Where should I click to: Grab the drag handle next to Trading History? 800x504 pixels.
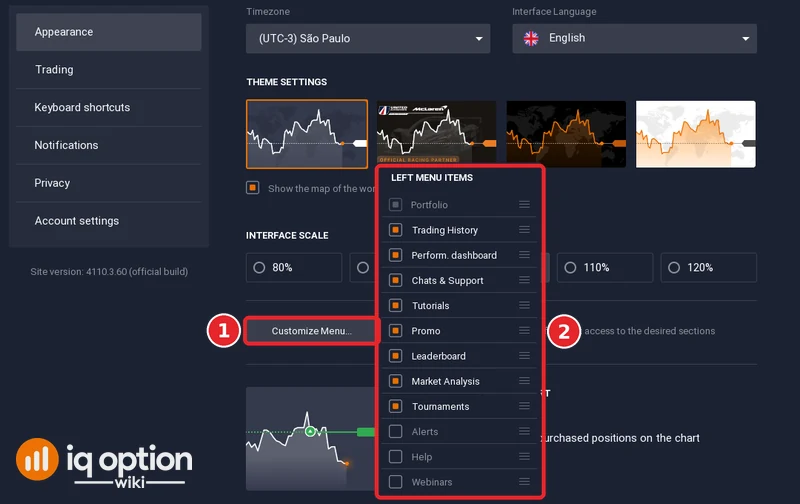tap(524, 230)
